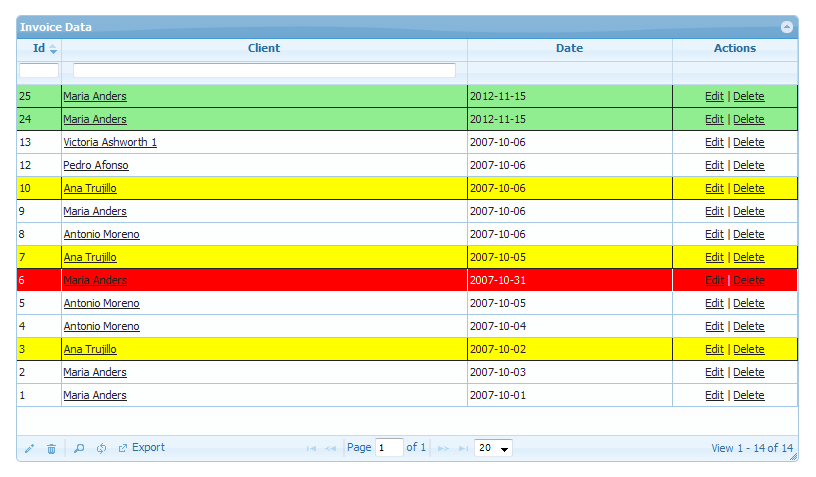Screen dimensions: 816x477
Task: Go to the previous page
Action: [331, 449]
